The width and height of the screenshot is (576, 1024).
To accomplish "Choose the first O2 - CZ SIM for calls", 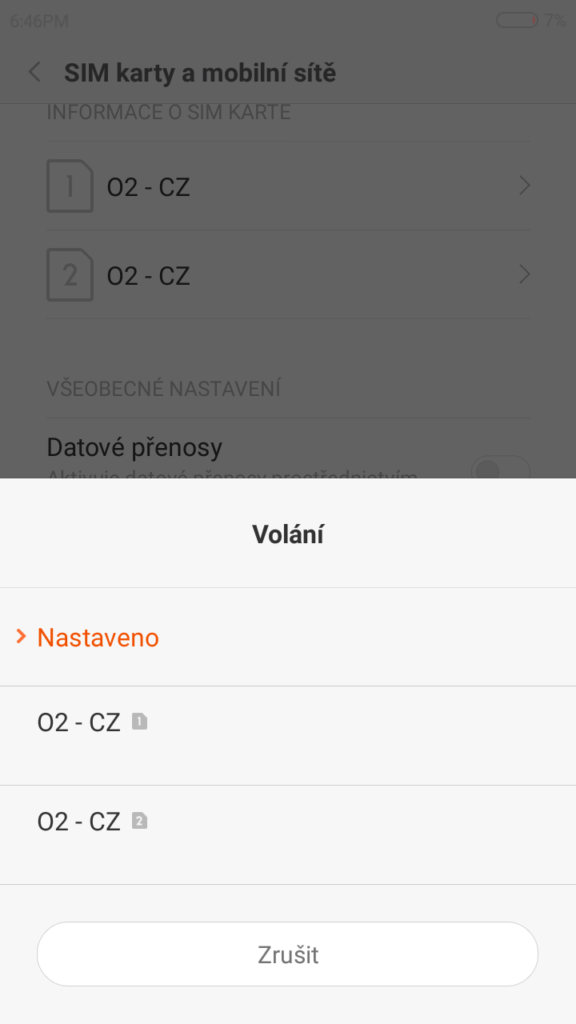I will click(x=288, y=735).
